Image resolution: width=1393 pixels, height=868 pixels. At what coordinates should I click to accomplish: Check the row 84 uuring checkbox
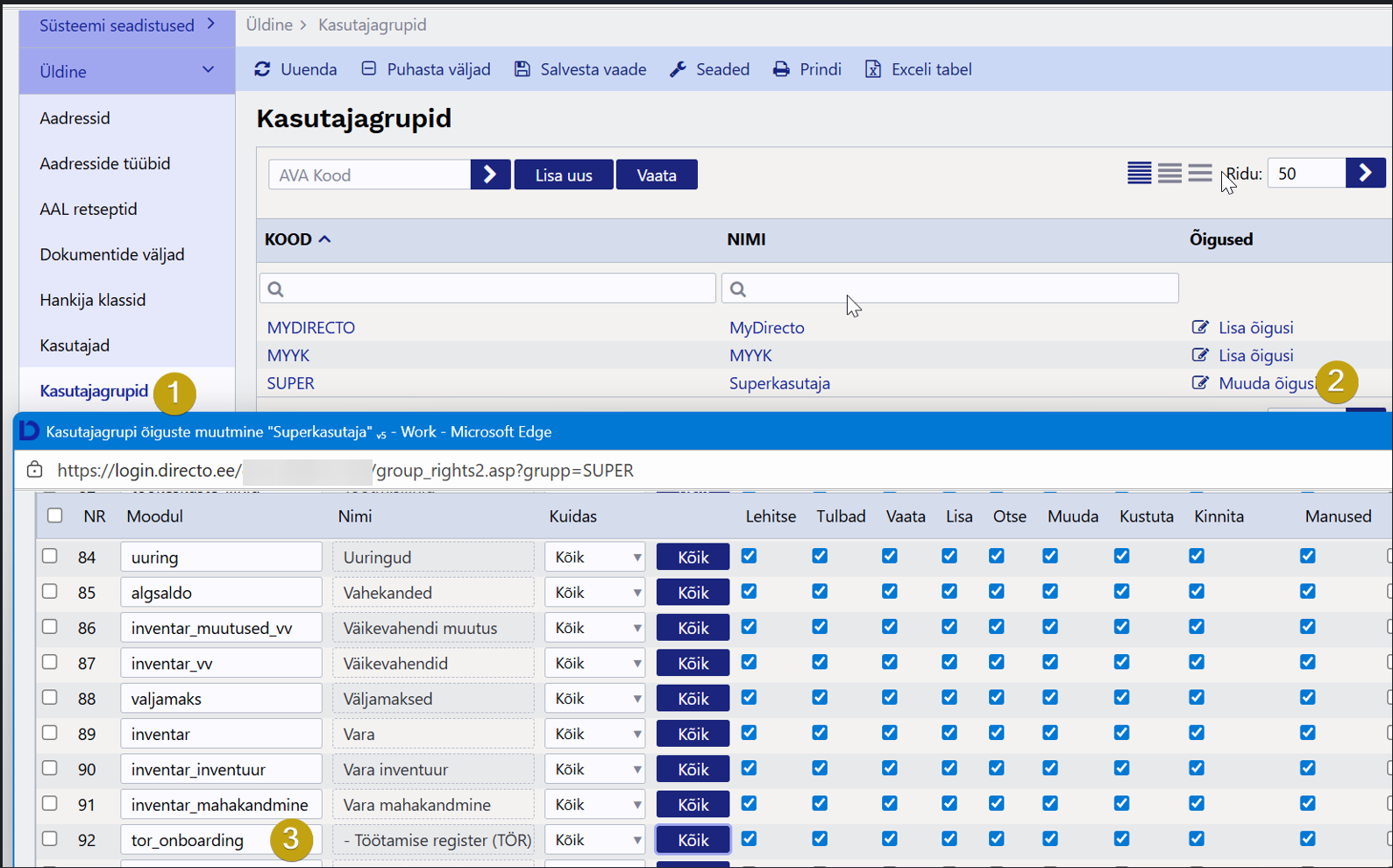(x=50, y=556)
